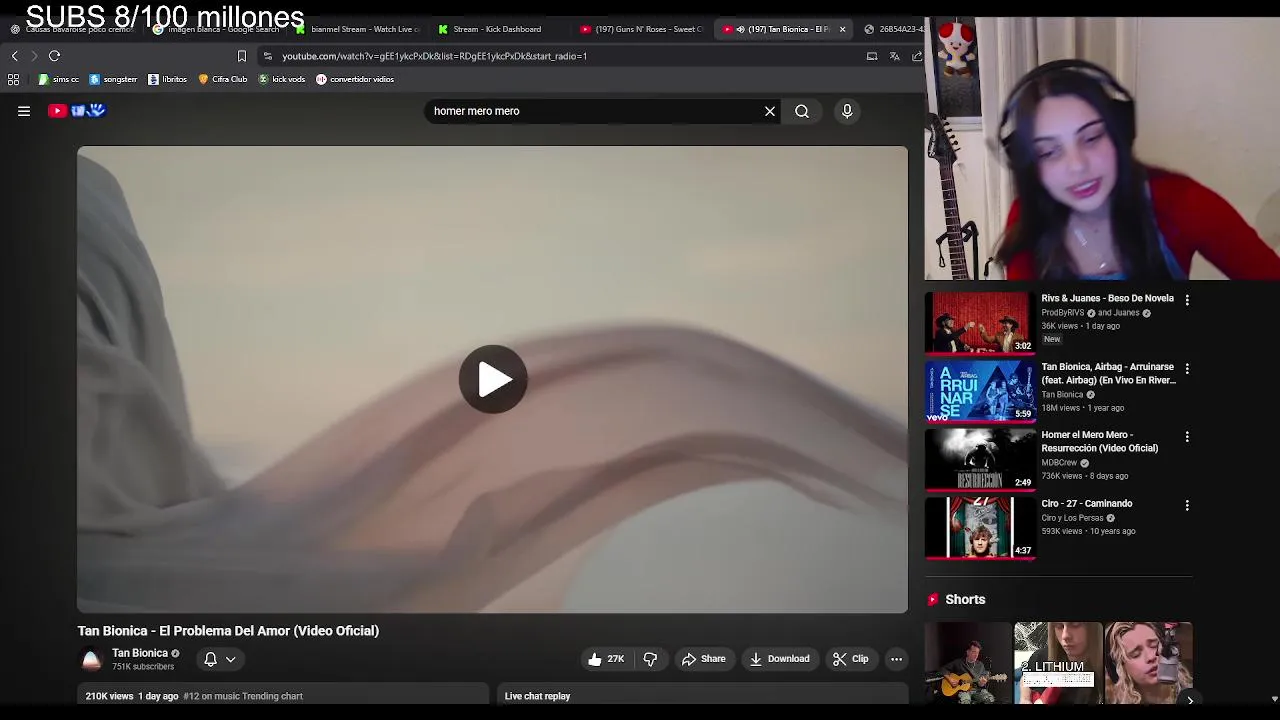Viewport: 1280px width, 720px height.
Task: Open Arruinarse feat. Airbag video thumbnail
Action: pyautogui.click(x=980, y=391)
